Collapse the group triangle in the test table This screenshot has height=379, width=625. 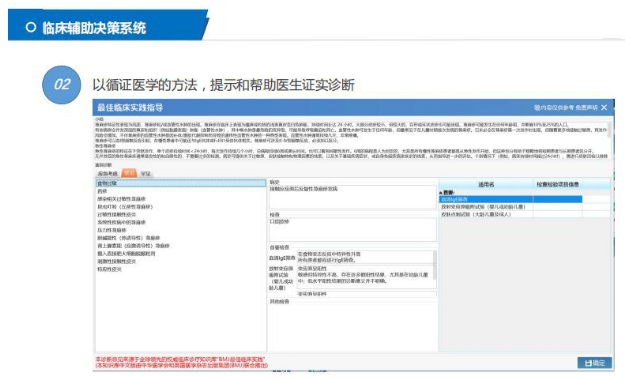[441, 192]
